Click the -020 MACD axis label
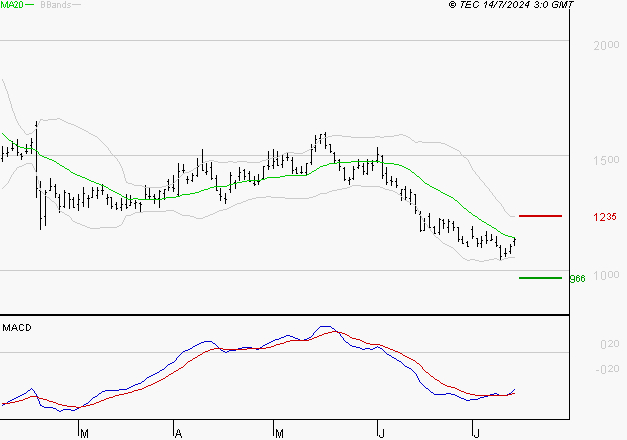627x440 pixels. [x=607, y=369]
